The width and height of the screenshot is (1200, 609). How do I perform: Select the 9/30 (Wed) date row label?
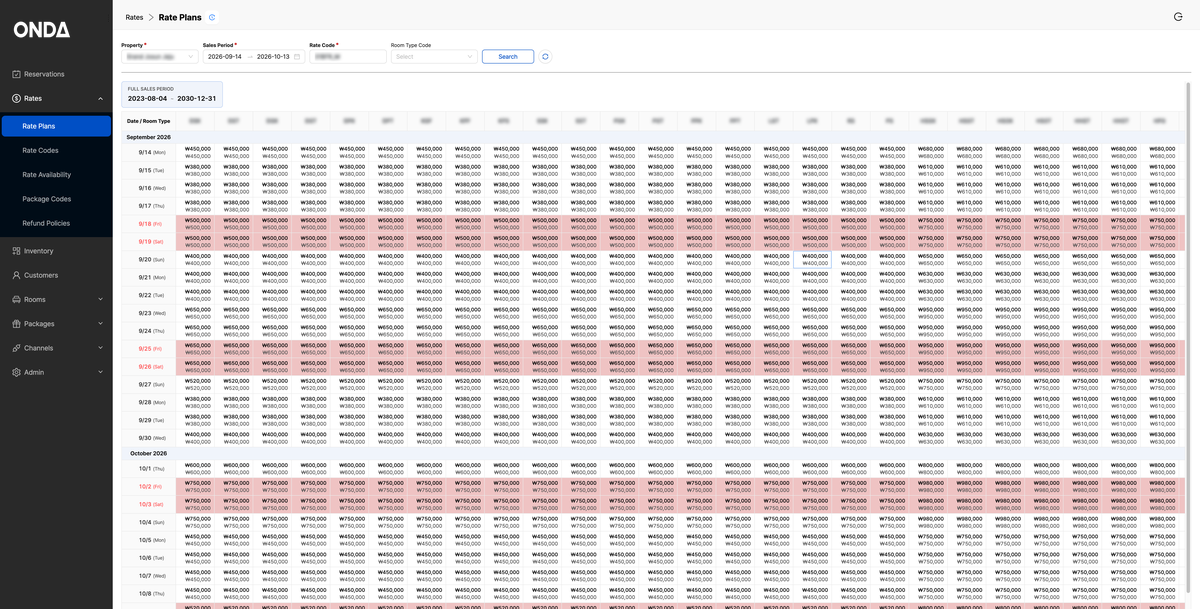[152, 438]
